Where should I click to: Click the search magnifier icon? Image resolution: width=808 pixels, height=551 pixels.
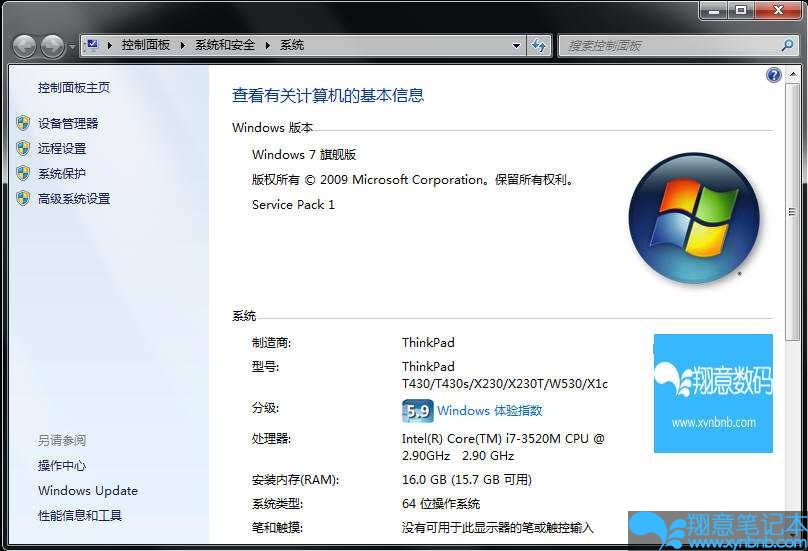click(x=787, y=45)
